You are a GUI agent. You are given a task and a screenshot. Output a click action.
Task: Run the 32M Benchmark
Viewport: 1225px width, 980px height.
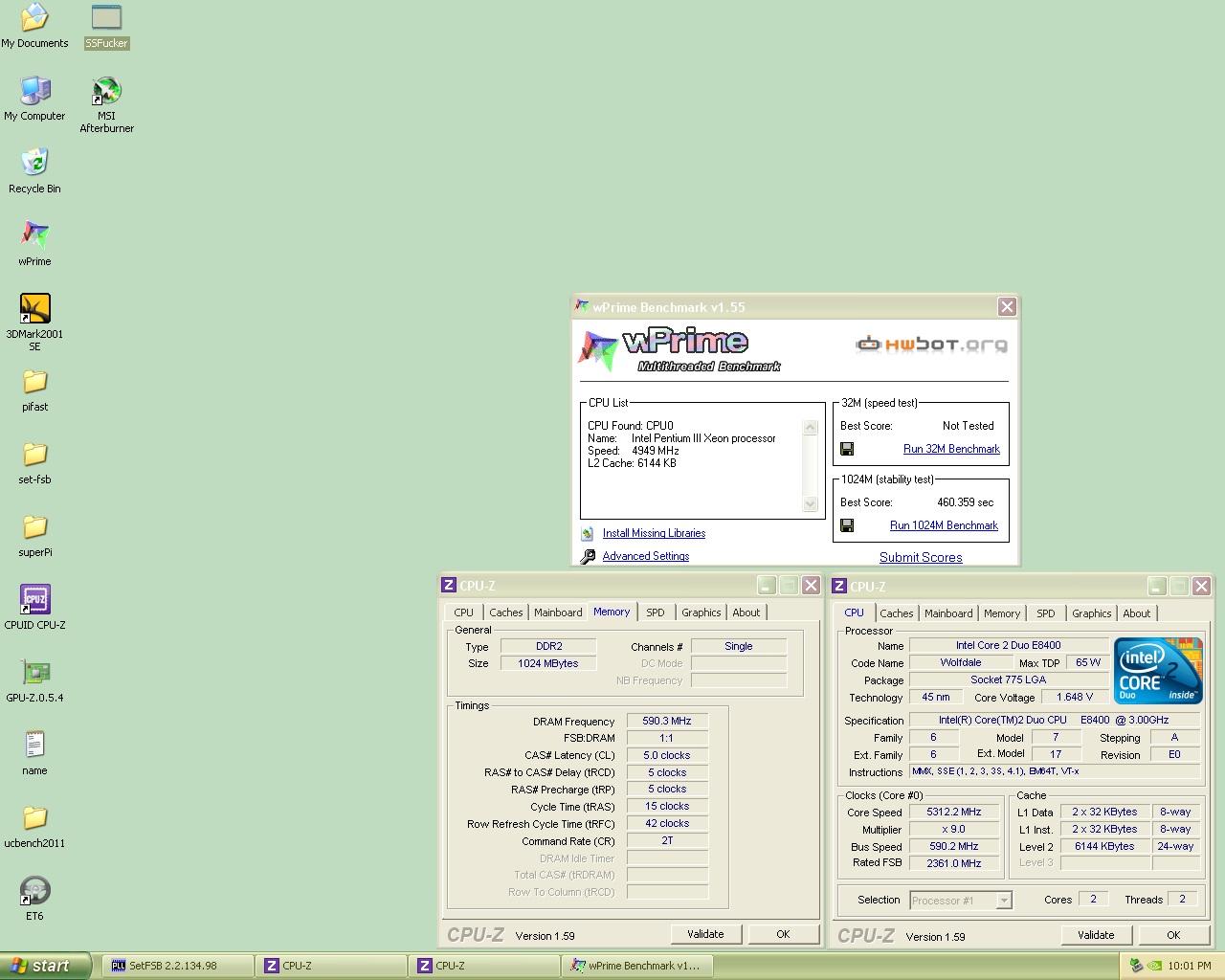pyautogui.click(x=951, y=449)
